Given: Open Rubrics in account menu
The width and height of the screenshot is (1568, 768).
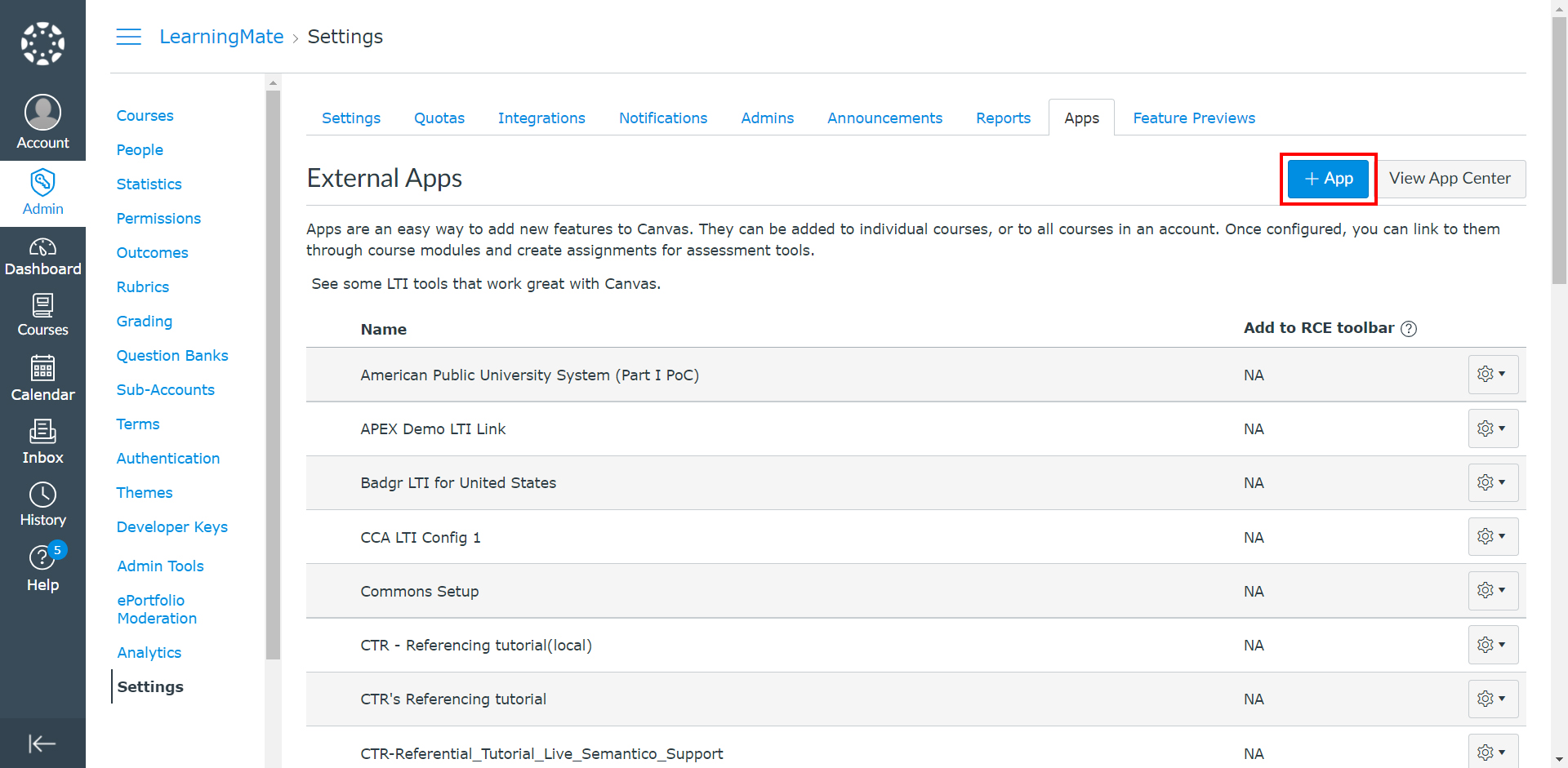Looking at the screenshot, I should 143,287.
